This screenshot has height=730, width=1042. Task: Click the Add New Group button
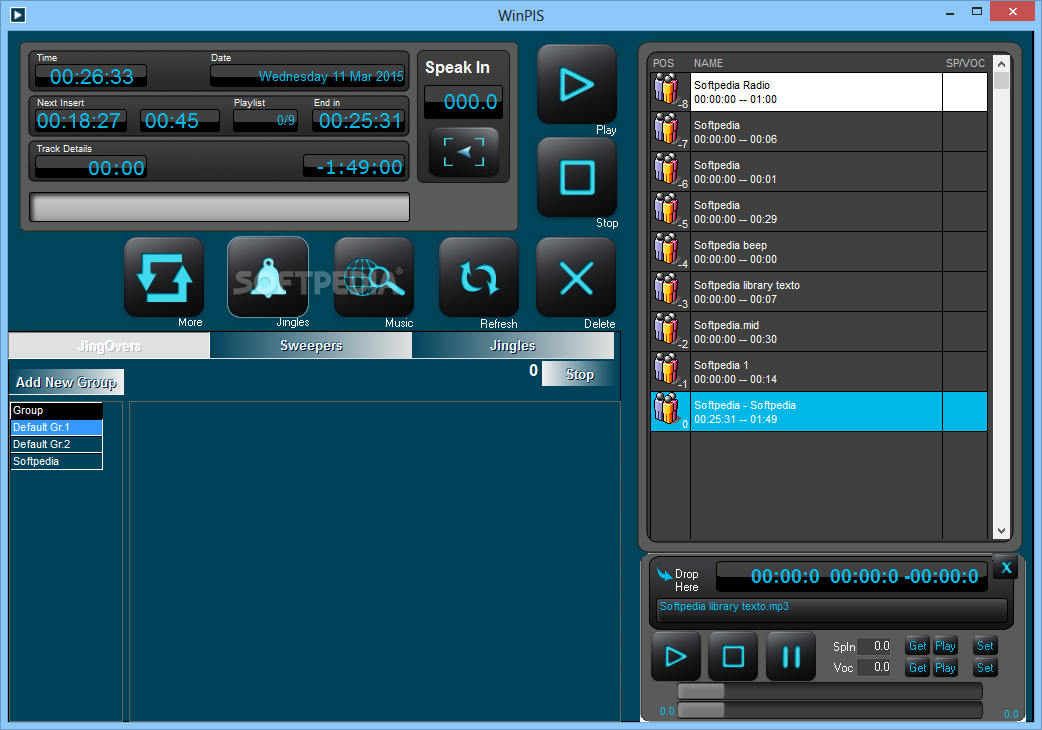point(66,382)
